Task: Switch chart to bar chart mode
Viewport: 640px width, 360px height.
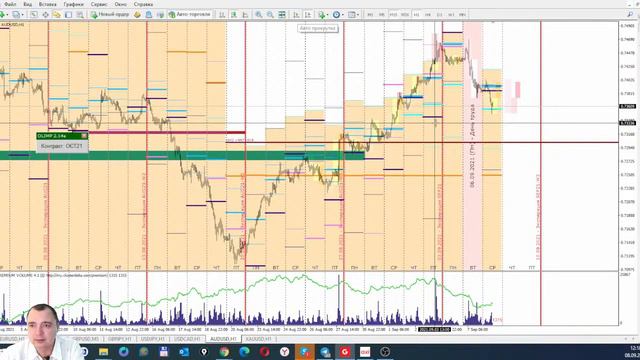Action: (222, 15)
